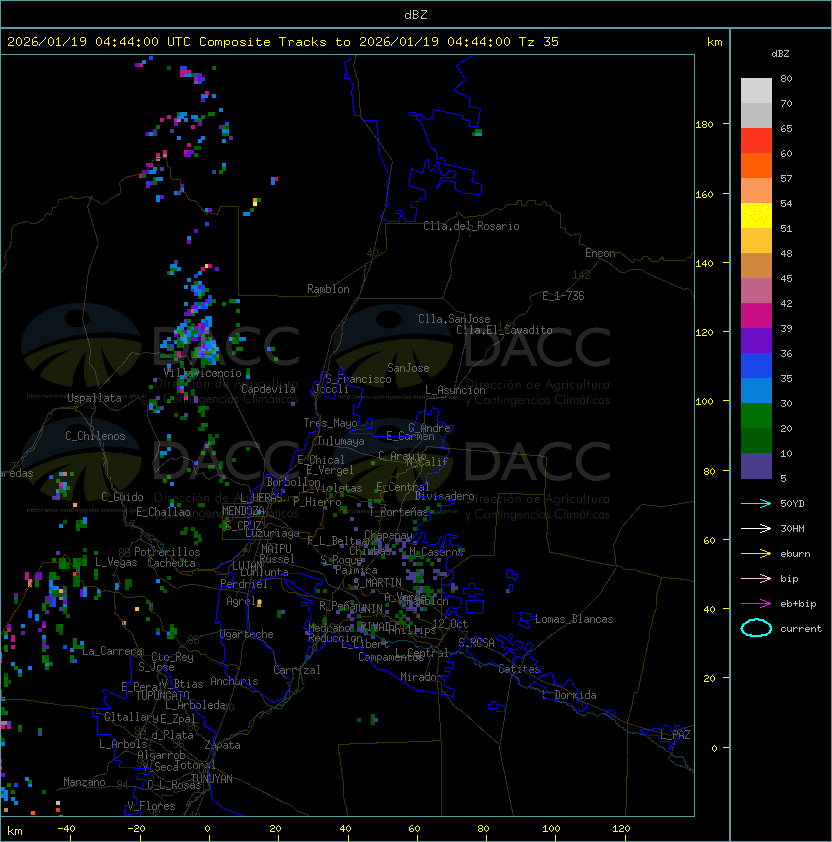Click the cyan ellipse 'current' legend icon
Image resolution: width=832 pixels, height=842 pixels.
756,628
